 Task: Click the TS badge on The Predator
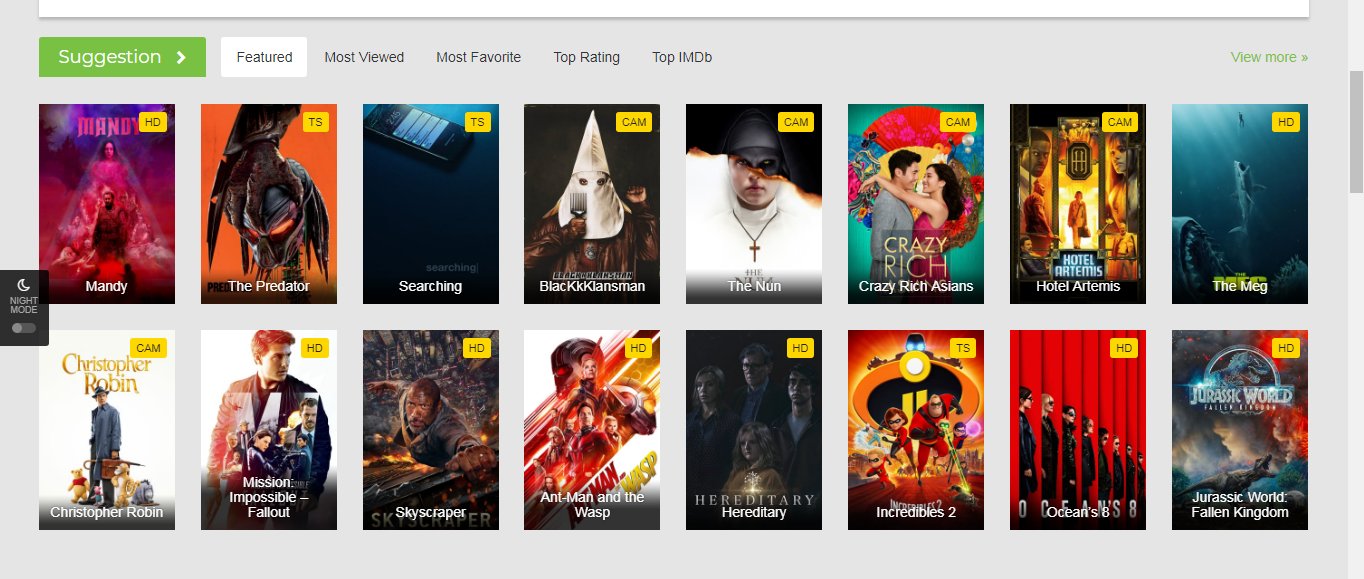tap(315, 122)
